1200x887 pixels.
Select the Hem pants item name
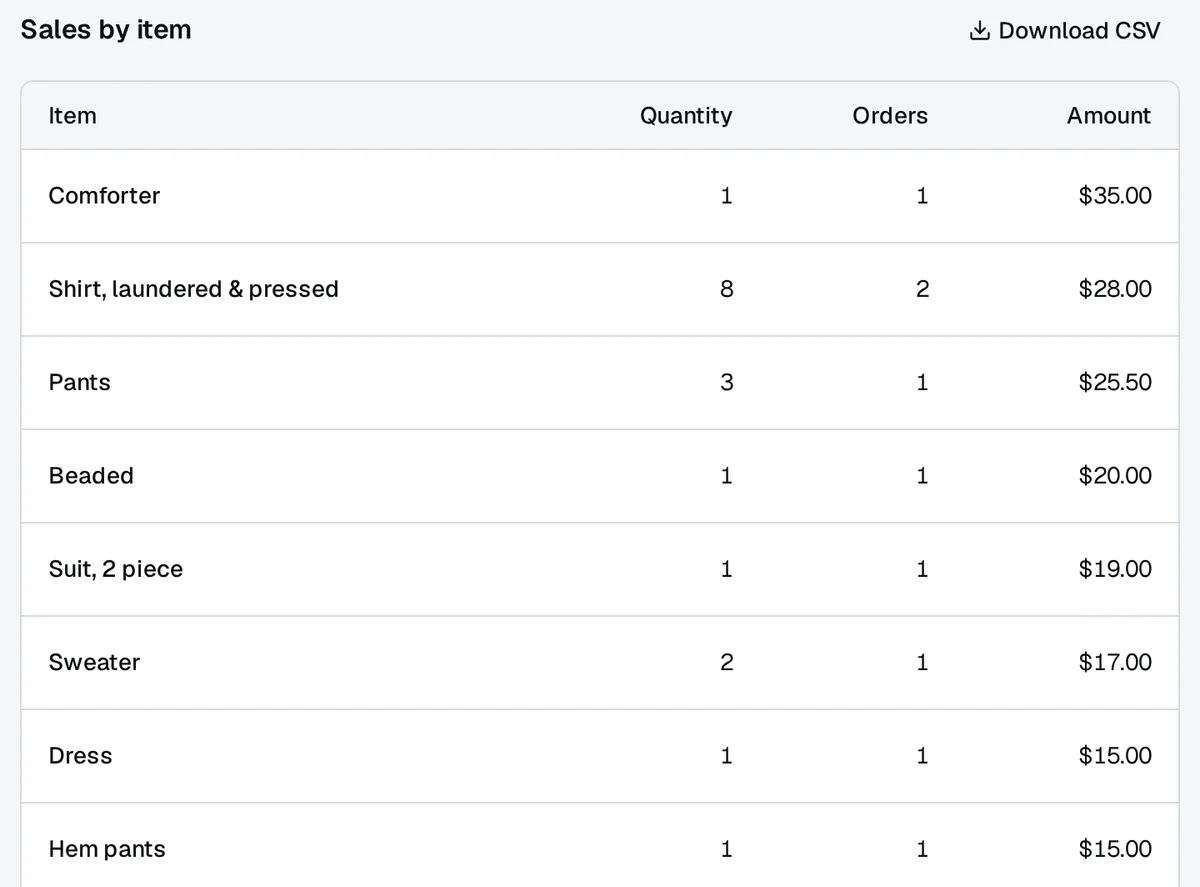point(107,849)
